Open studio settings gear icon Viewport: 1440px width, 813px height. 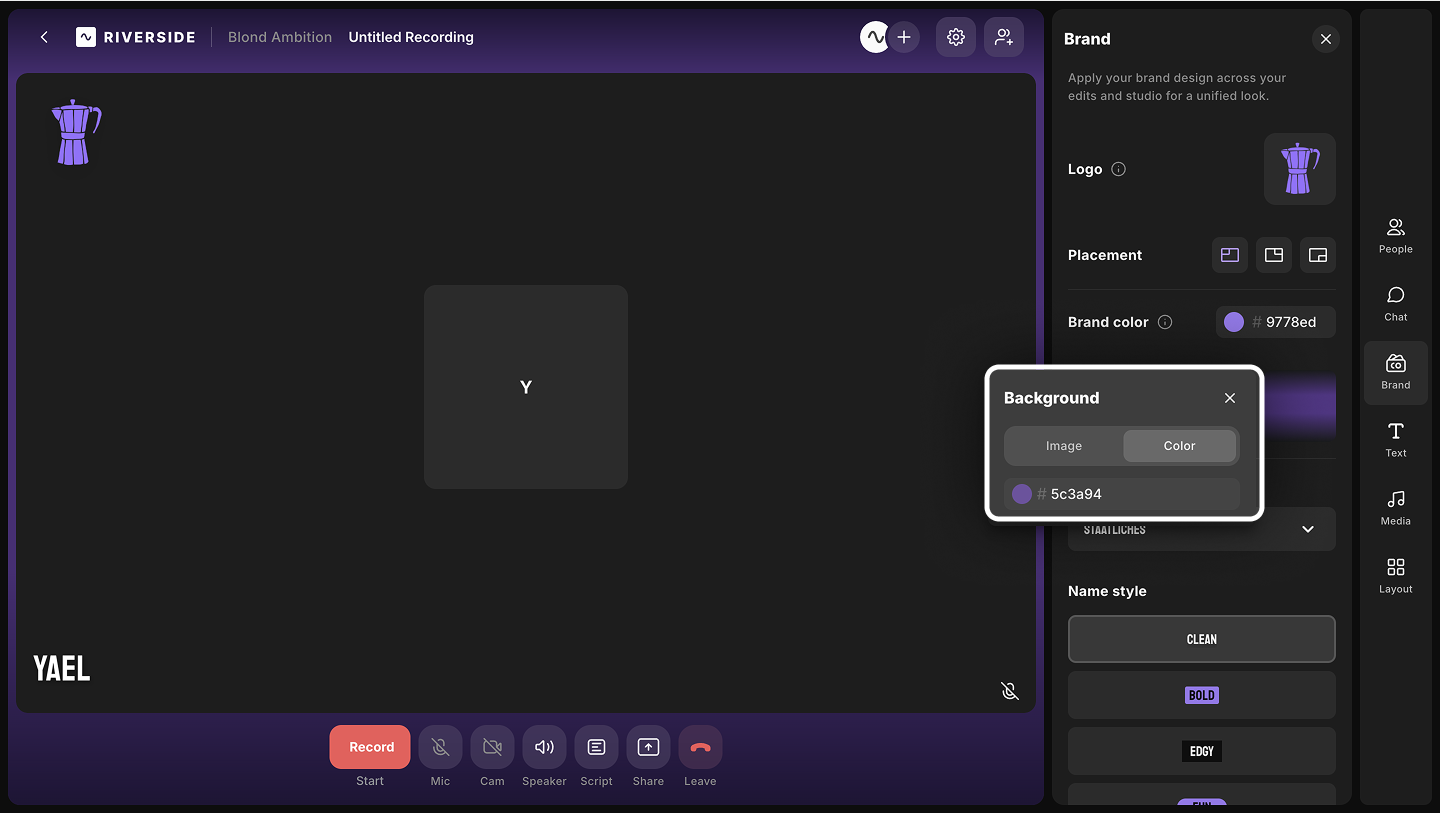[x=955, y=37]
